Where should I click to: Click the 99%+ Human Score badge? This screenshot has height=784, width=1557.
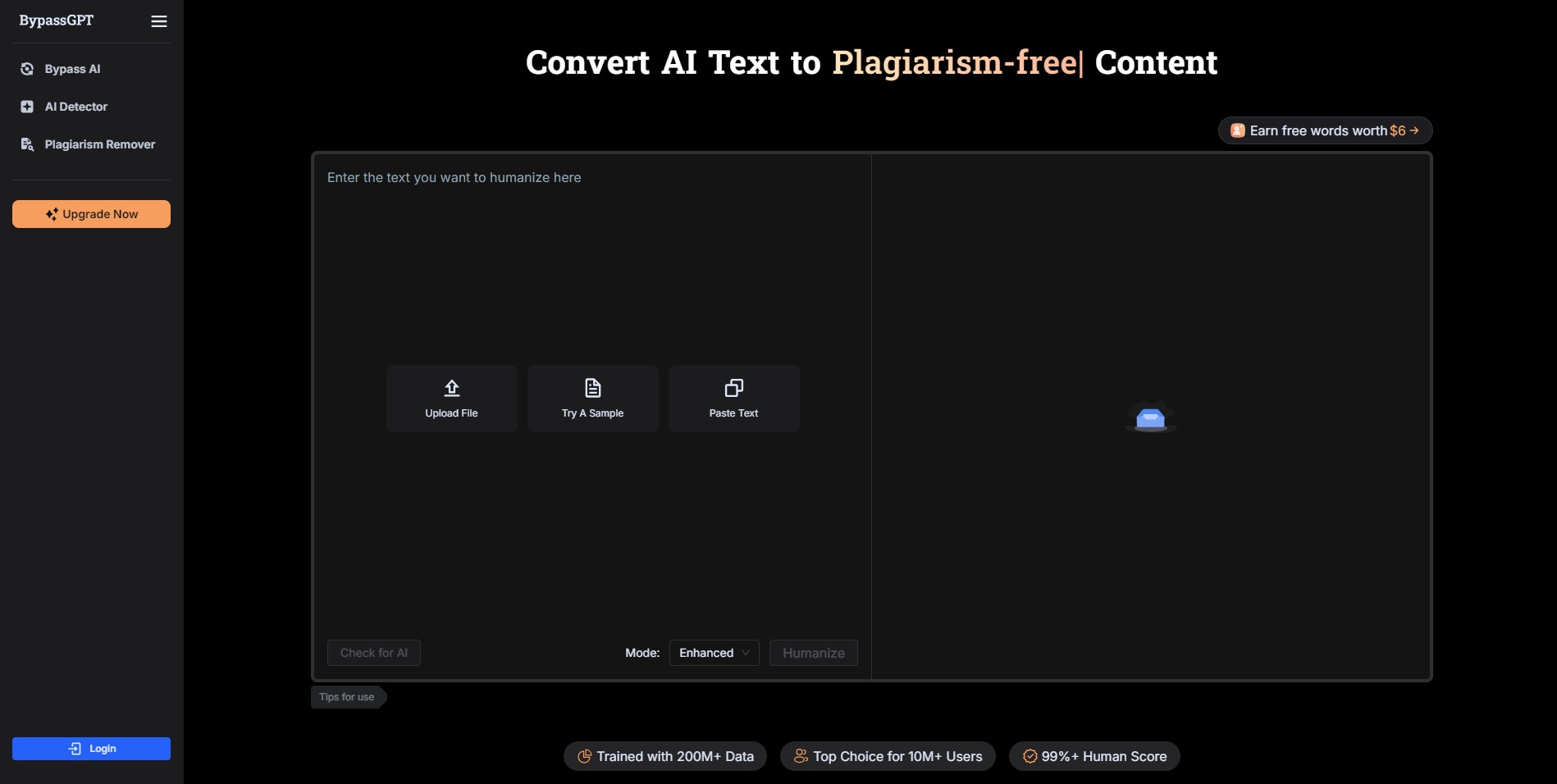(x=1094, y=756)
